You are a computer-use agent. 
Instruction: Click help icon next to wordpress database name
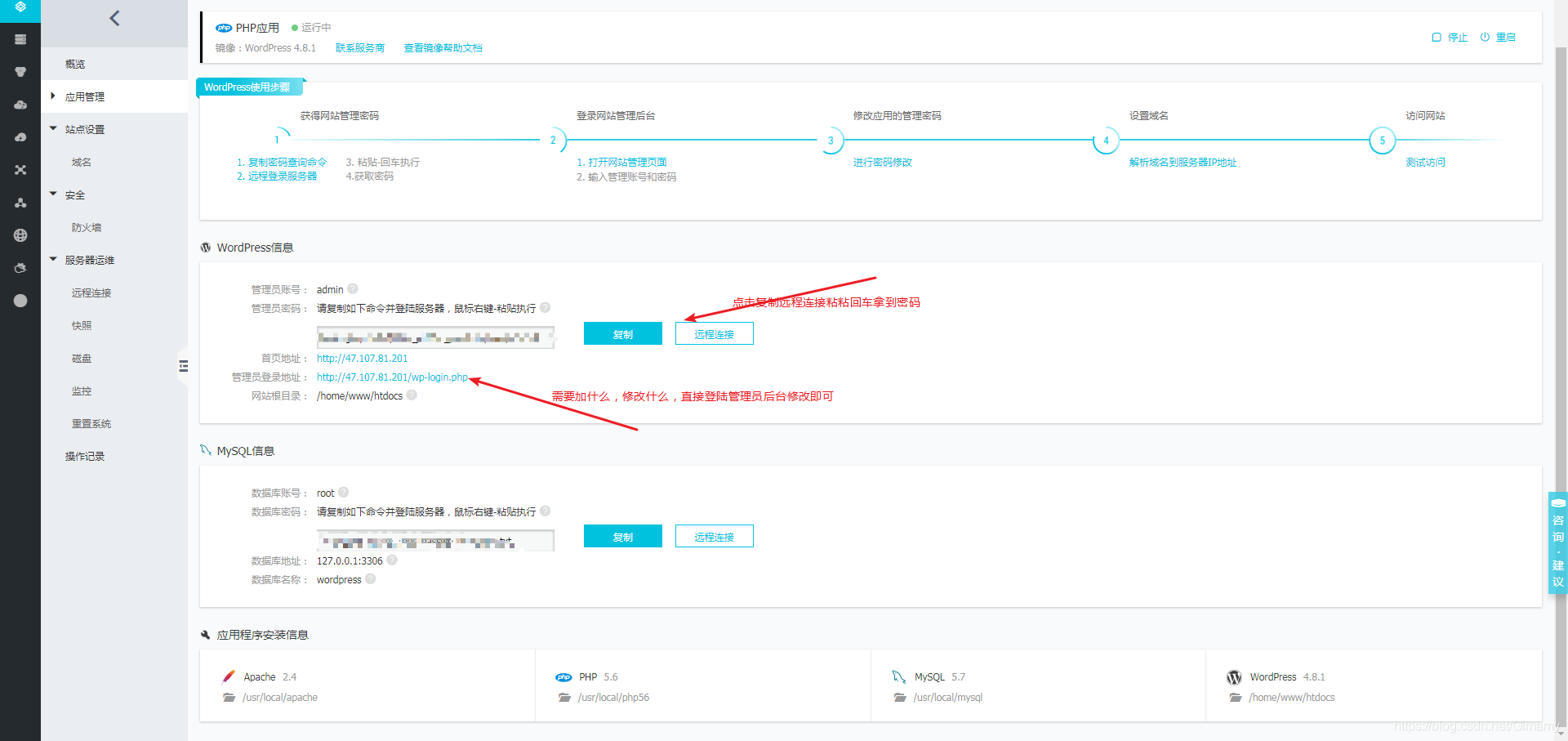pyautogui.click(x=371, y=578)
